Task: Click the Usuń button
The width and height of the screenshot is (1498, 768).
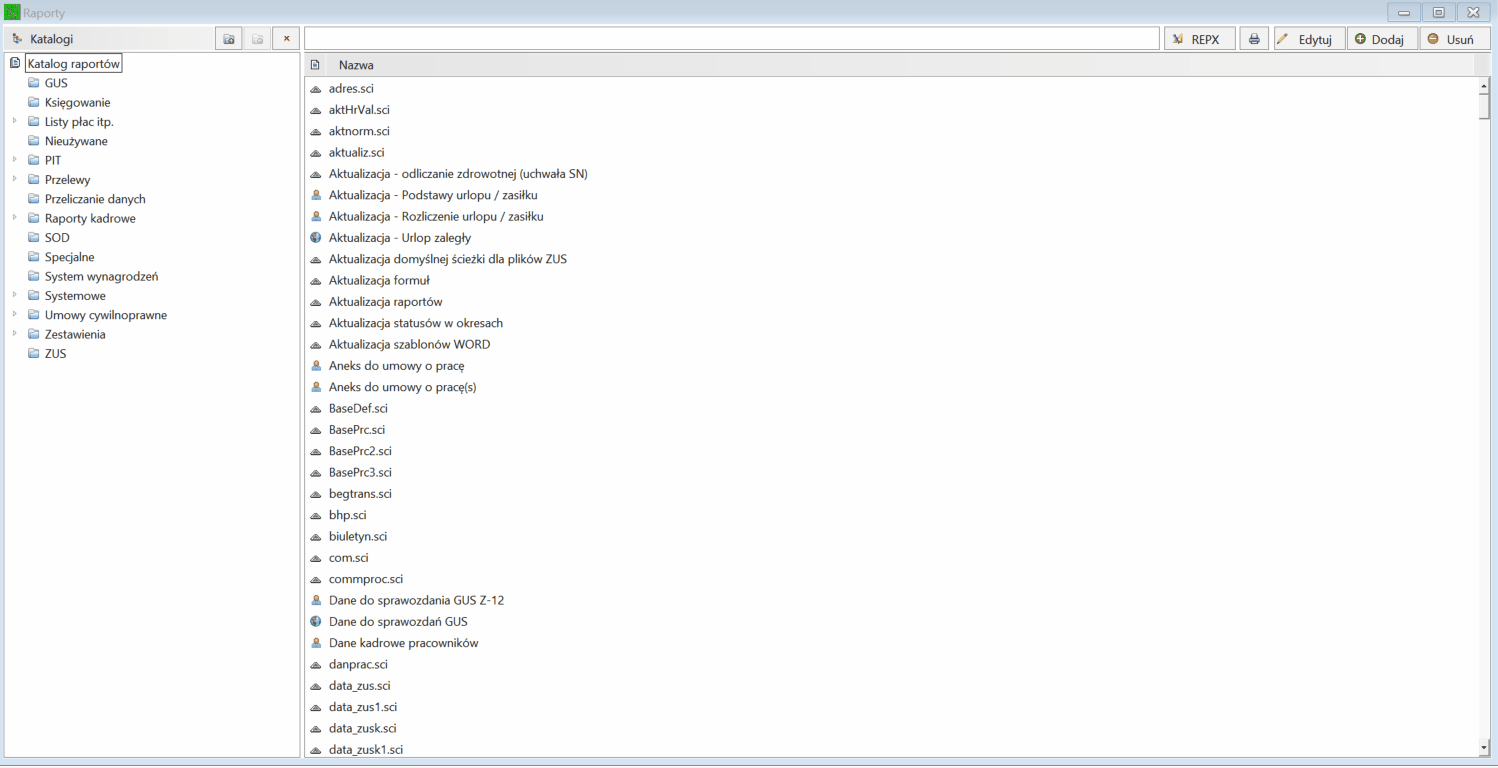Action: click(x=1455, y=39)
